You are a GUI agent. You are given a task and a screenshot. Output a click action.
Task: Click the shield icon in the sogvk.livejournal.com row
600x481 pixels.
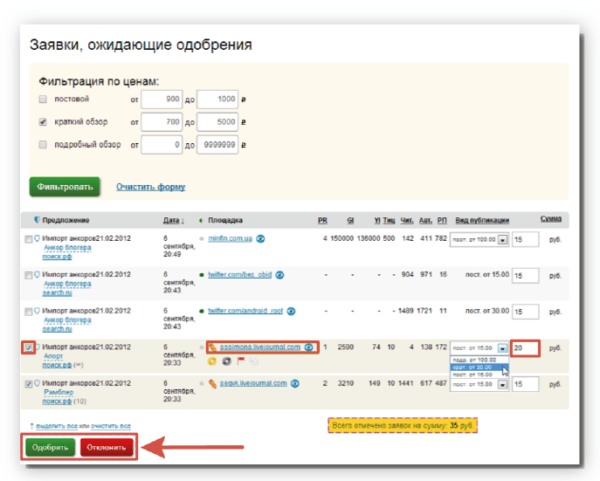[x=37, y=383]
